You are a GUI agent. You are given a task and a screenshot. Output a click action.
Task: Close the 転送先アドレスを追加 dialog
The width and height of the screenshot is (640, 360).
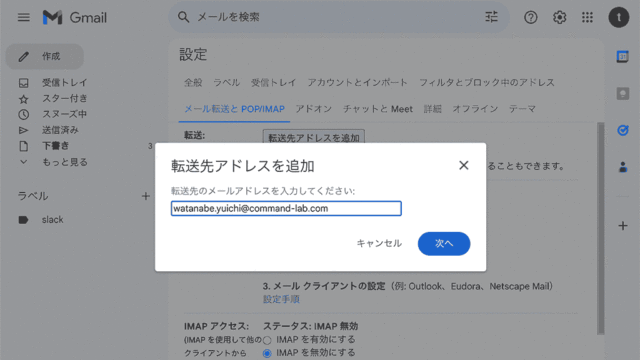point(463,165)
